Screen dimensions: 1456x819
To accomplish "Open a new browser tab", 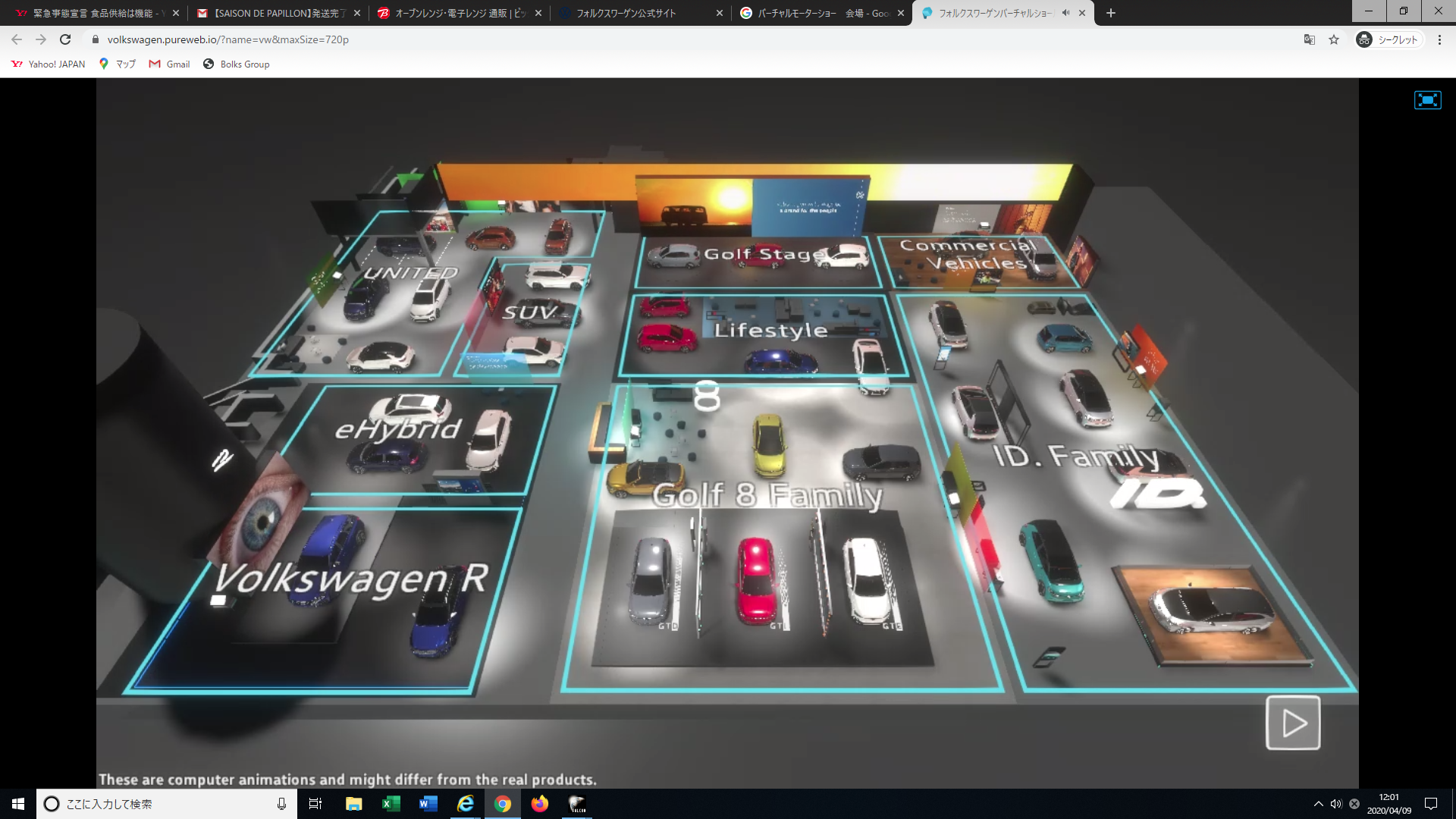I will click(1110, 13).
